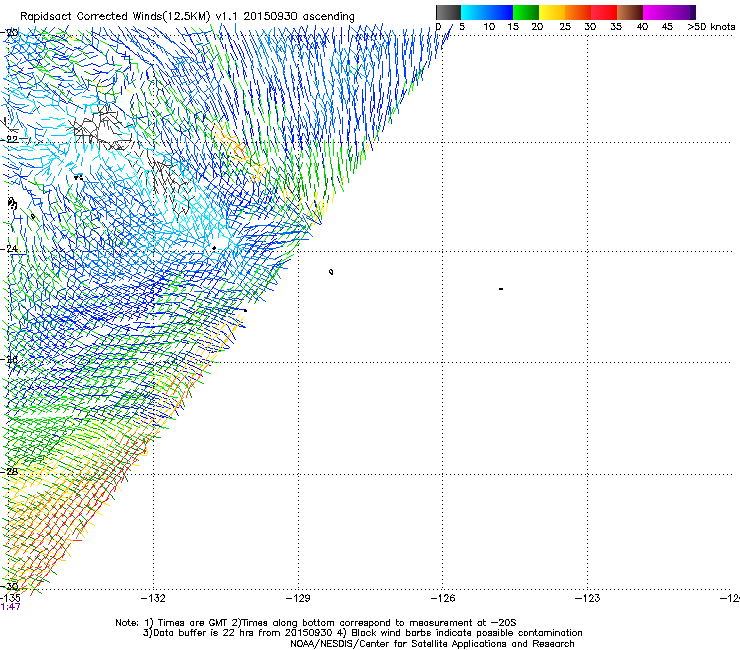Click the '-24' latitude axis label
740x650 pixels.
(x=9, y=249)
